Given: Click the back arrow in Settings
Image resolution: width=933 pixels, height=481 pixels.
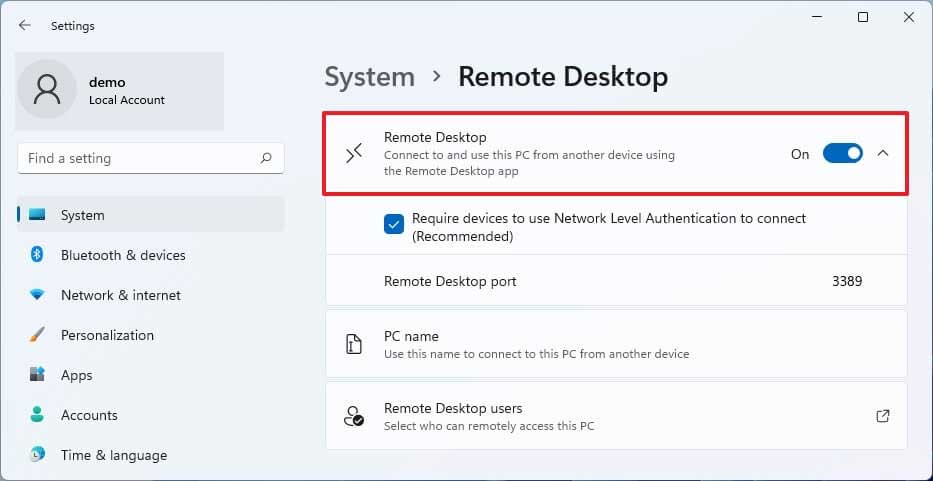Looking at the screenshot, I should tap(24, 25).
